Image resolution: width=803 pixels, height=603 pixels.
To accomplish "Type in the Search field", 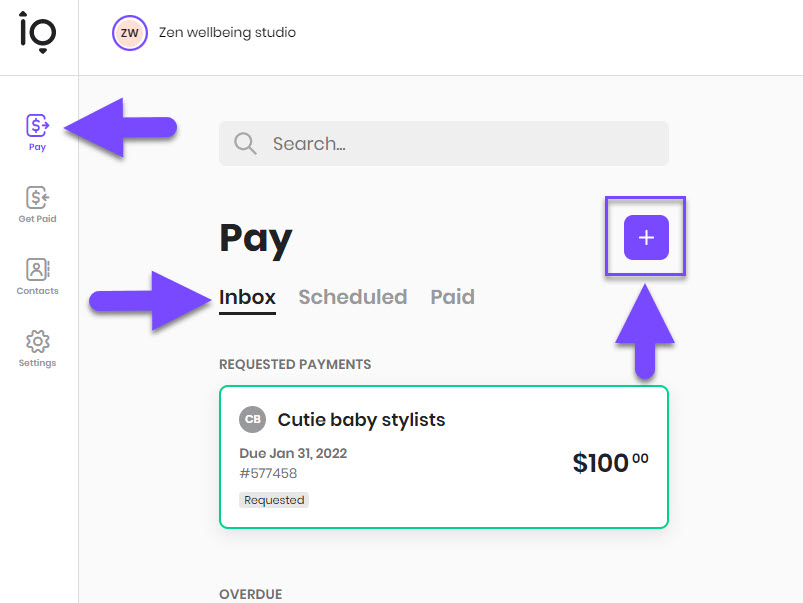I will tap(460, 144).
